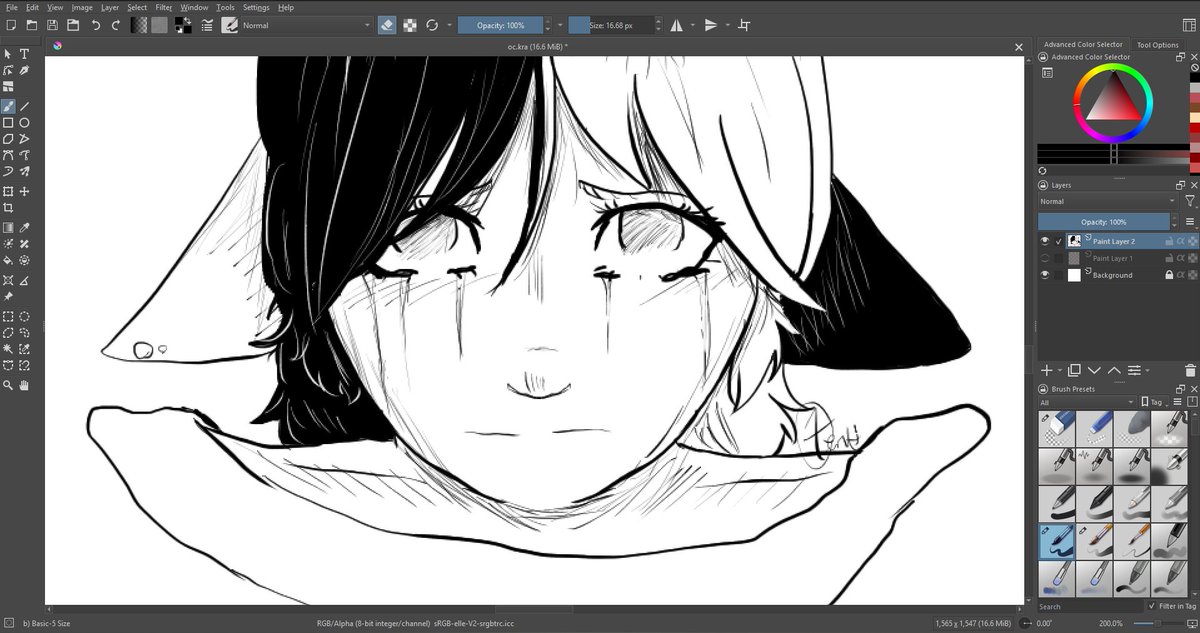Open the Settings menu
This screenshot has width=1200, height=633.
[x=256, y=7]
